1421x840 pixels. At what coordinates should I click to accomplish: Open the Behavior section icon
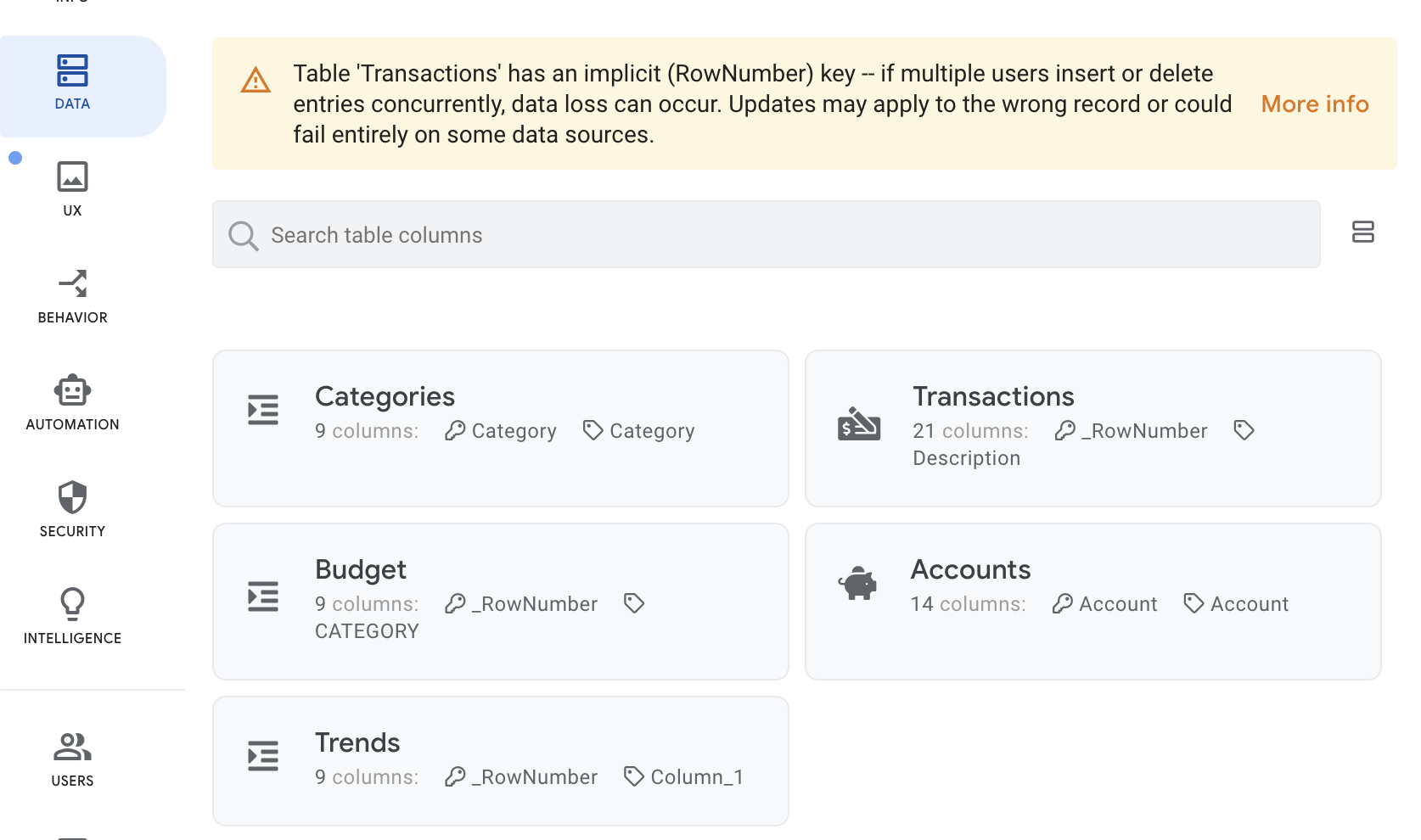73,283
